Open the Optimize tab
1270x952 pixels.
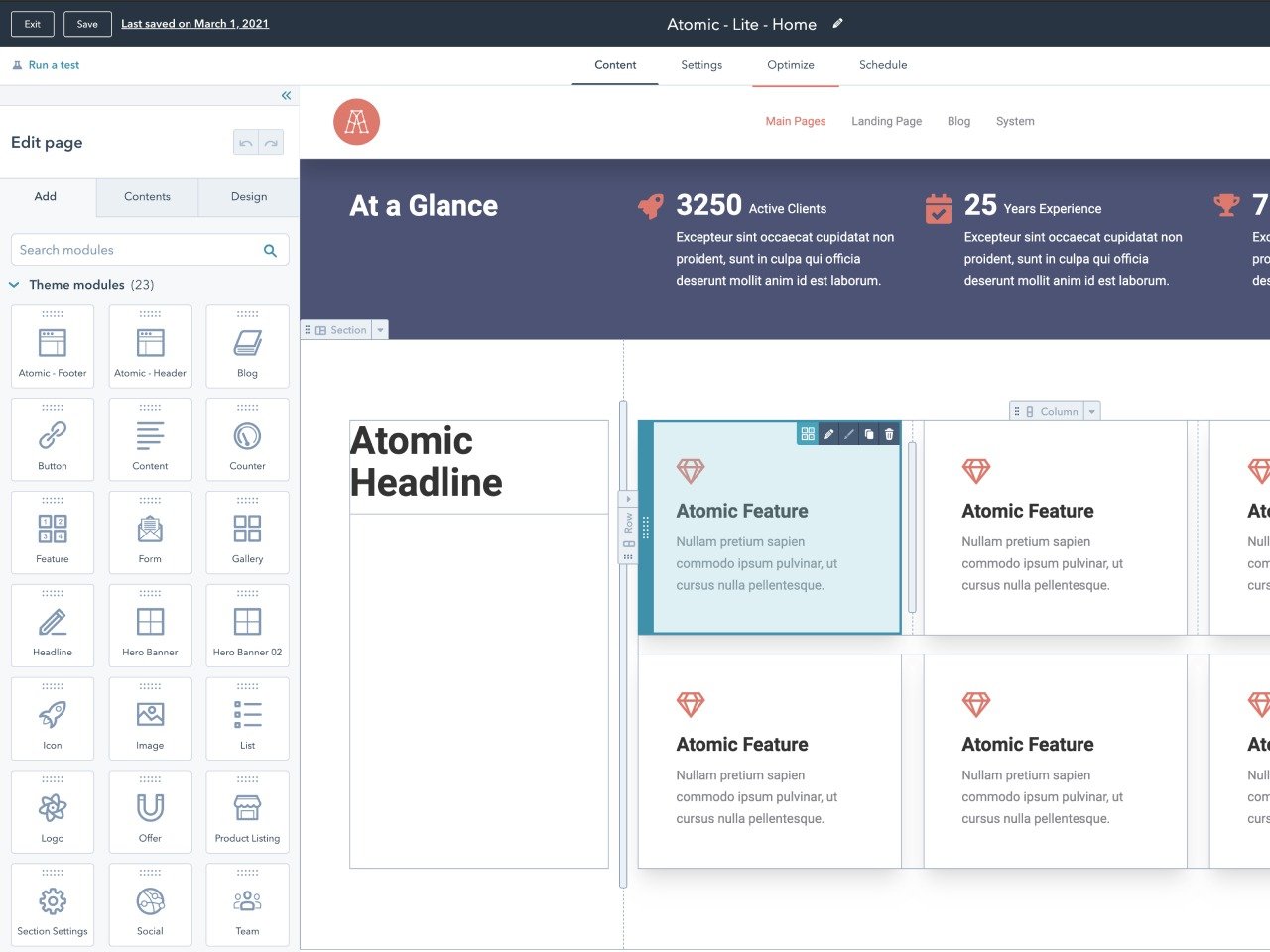click(791, 65)
